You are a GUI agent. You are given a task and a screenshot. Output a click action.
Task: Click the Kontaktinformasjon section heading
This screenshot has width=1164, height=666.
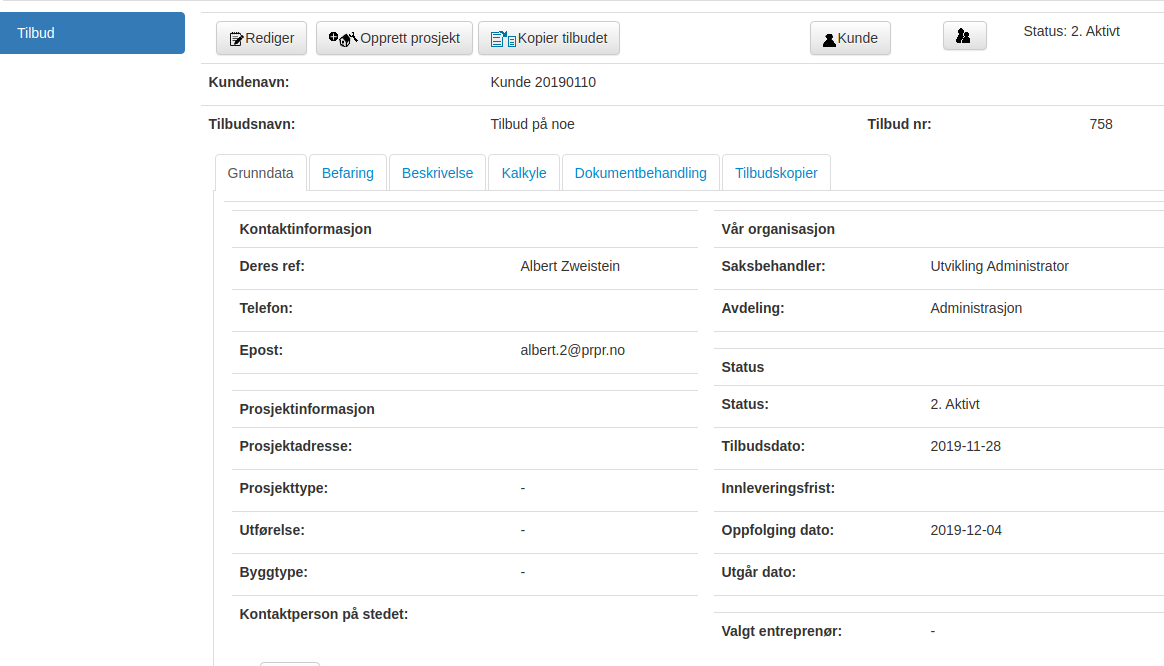[305, 229]
